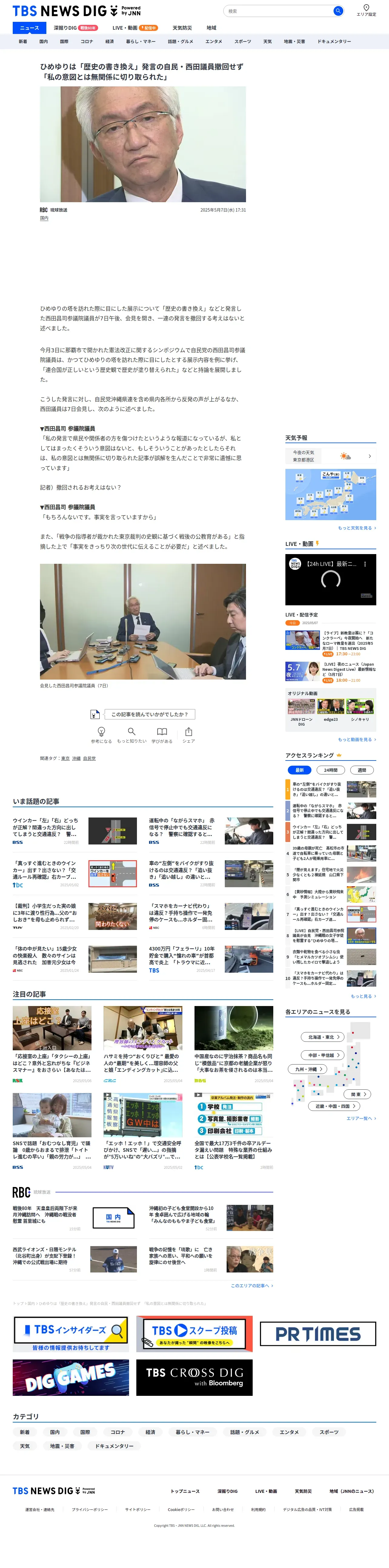The height and width of the screenshot is (1568, 389).
Task: Open the 応接室の上座 article thumbnail
Action: 52,1028
